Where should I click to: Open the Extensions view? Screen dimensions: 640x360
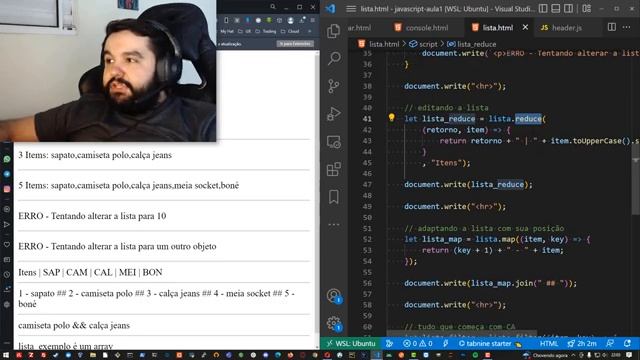333,169
